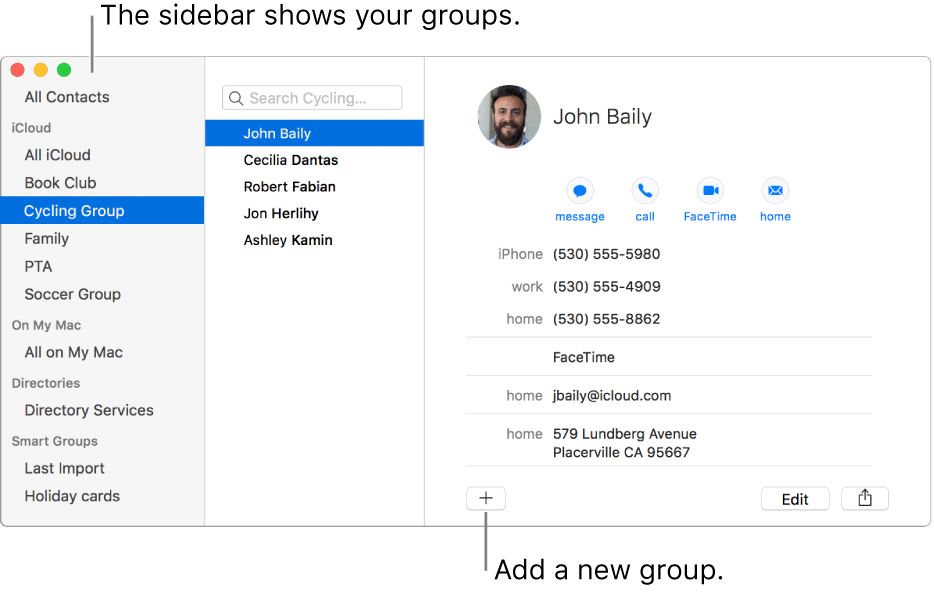This screenshot has width=934, height=593.
Task: Open the Family group in the sidebar
Action: tap(47, 239)
